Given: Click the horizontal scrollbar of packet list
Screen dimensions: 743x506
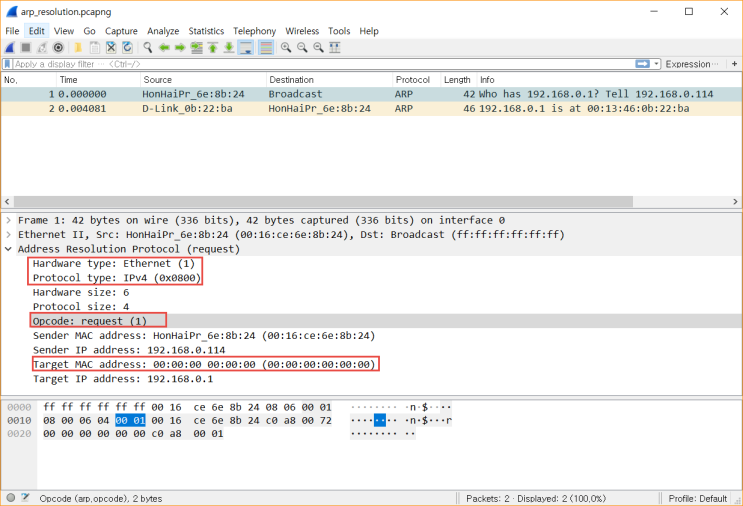Looking at the screenshot, I should (324, 202).
